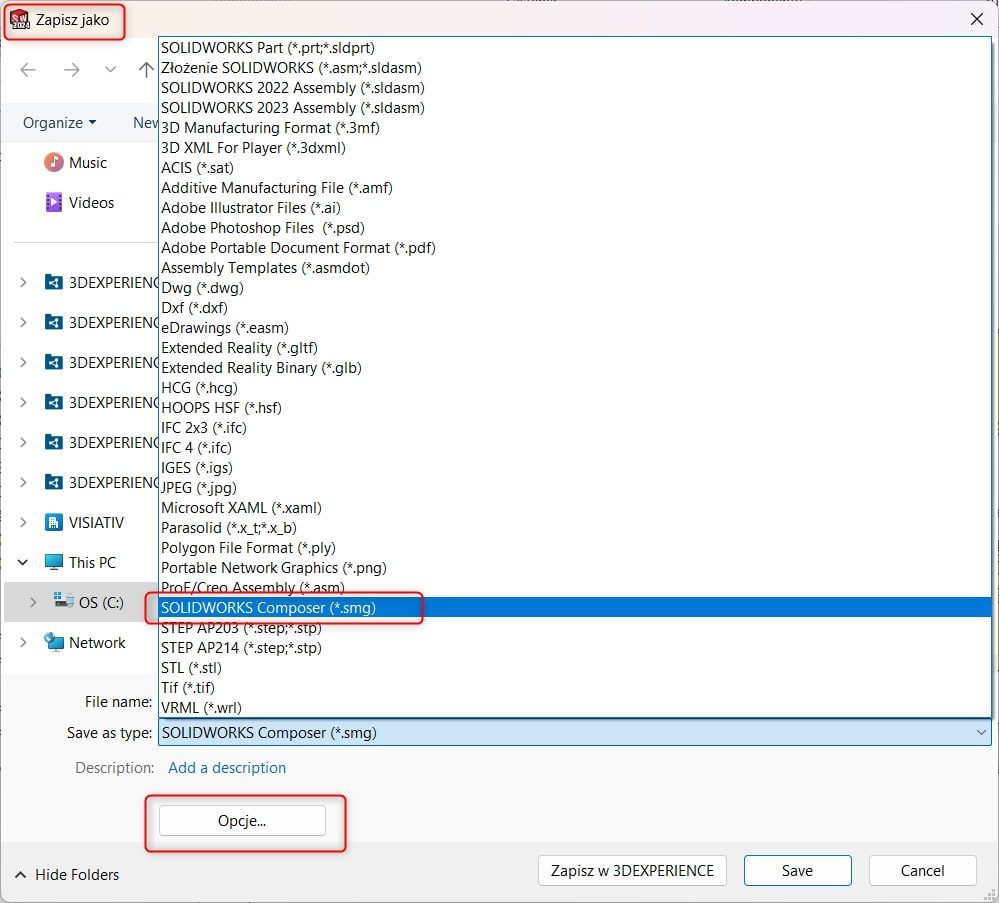
Task: Select Network in navigation pane
Action: [97, 643]
